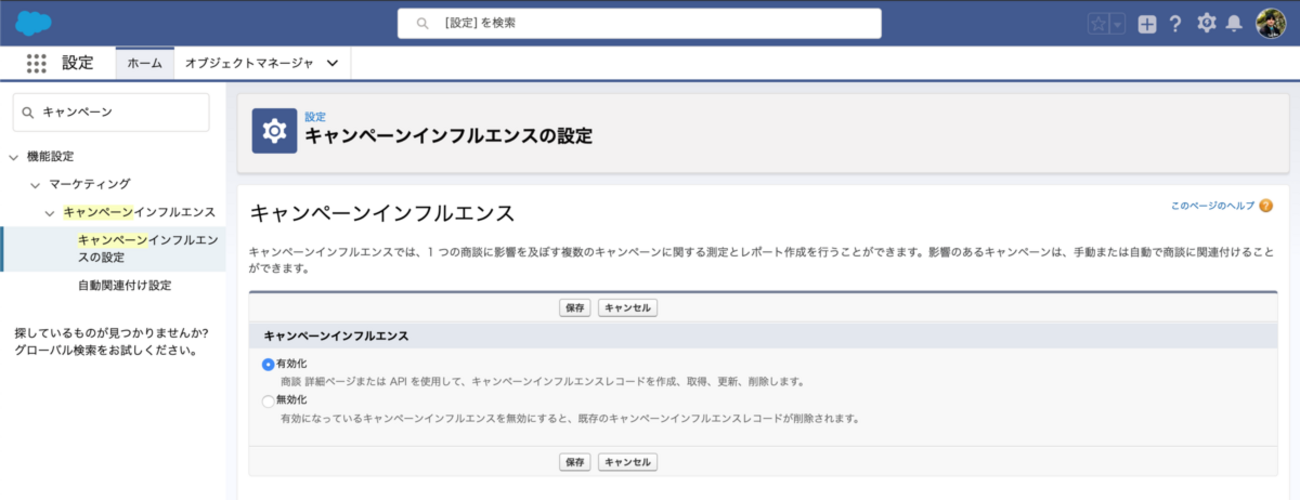Click the upper キャンセル button
This screenshot has height=500, width=1300.
628,308
